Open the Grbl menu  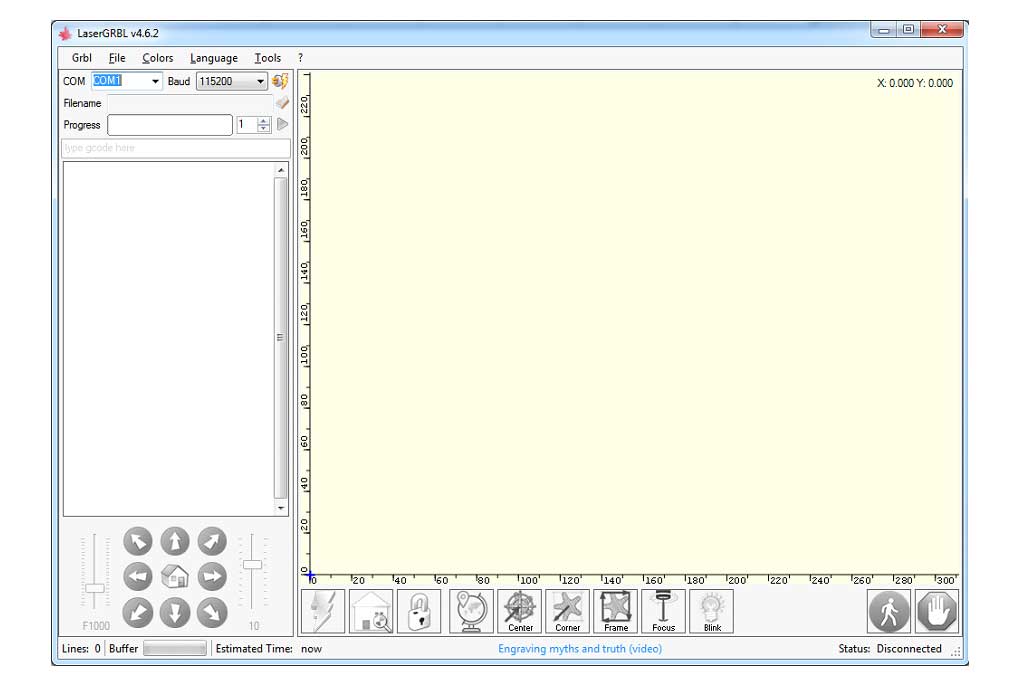tap(80, 57)
